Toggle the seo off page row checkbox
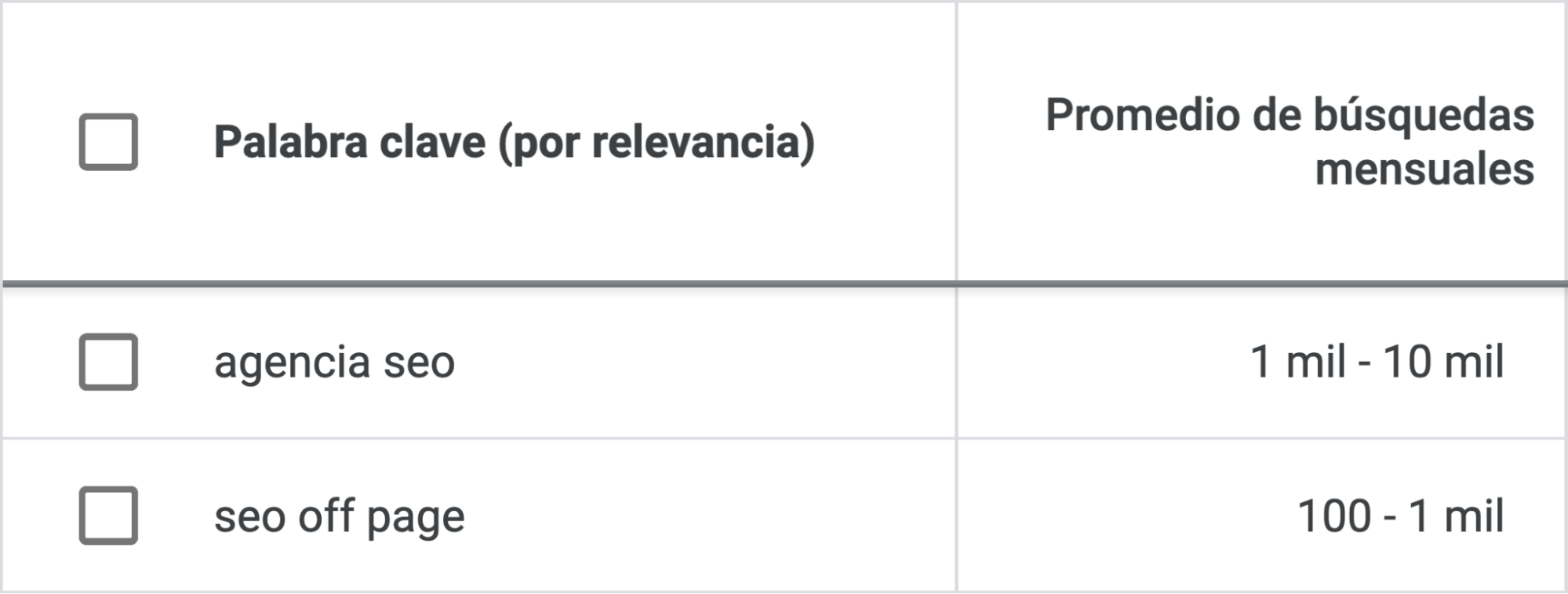 (108, 514)
